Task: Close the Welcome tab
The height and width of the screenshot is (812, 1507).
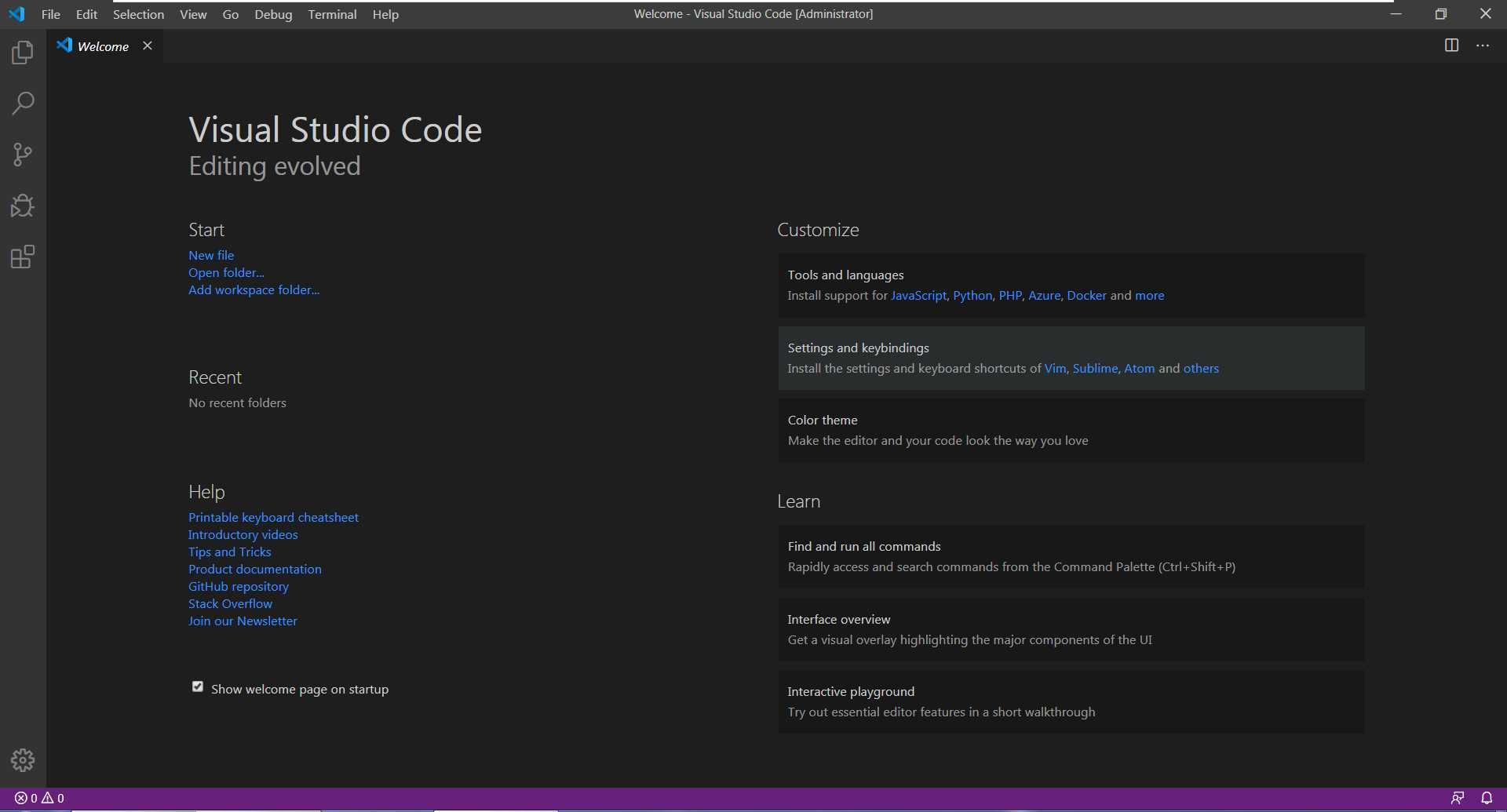Action: 148,46
